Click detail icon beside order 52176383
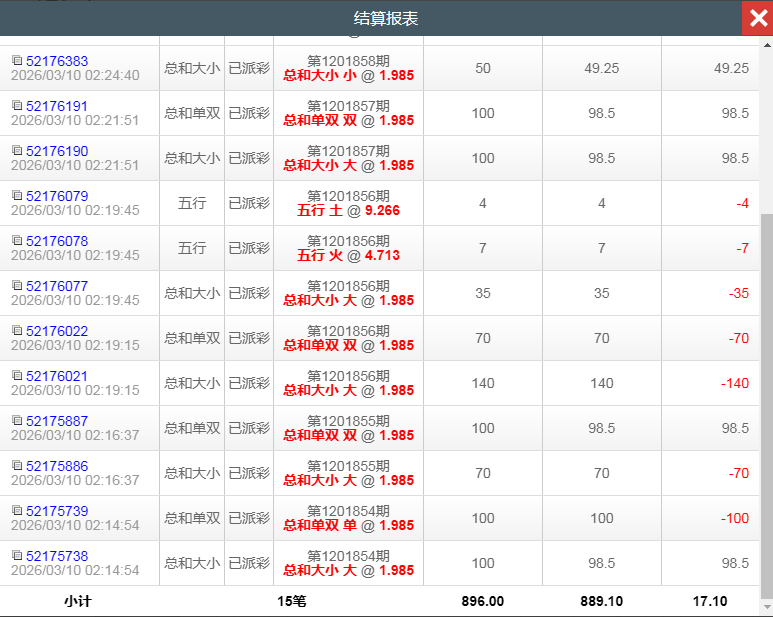The width and height of the screenshot is (773, 617). point(17,60)
